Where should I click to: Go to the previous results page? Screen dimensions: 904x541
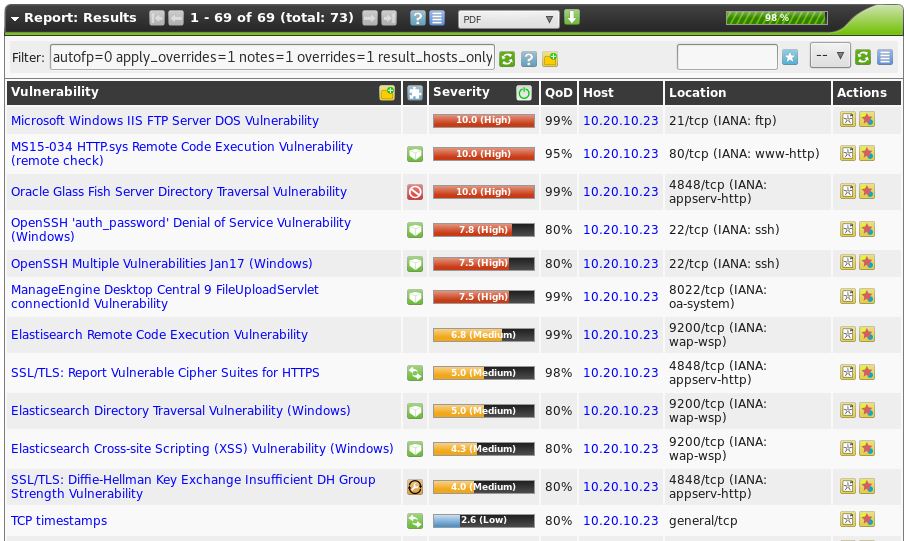click(176, 18)
